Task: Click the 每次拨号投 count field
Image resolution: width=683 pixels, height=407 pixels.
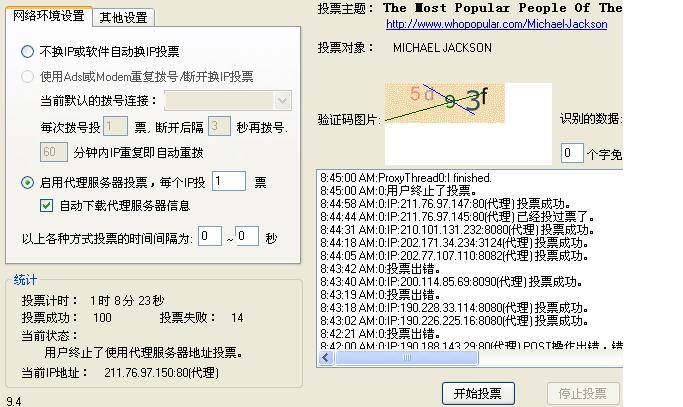Action: click(114, 127)
